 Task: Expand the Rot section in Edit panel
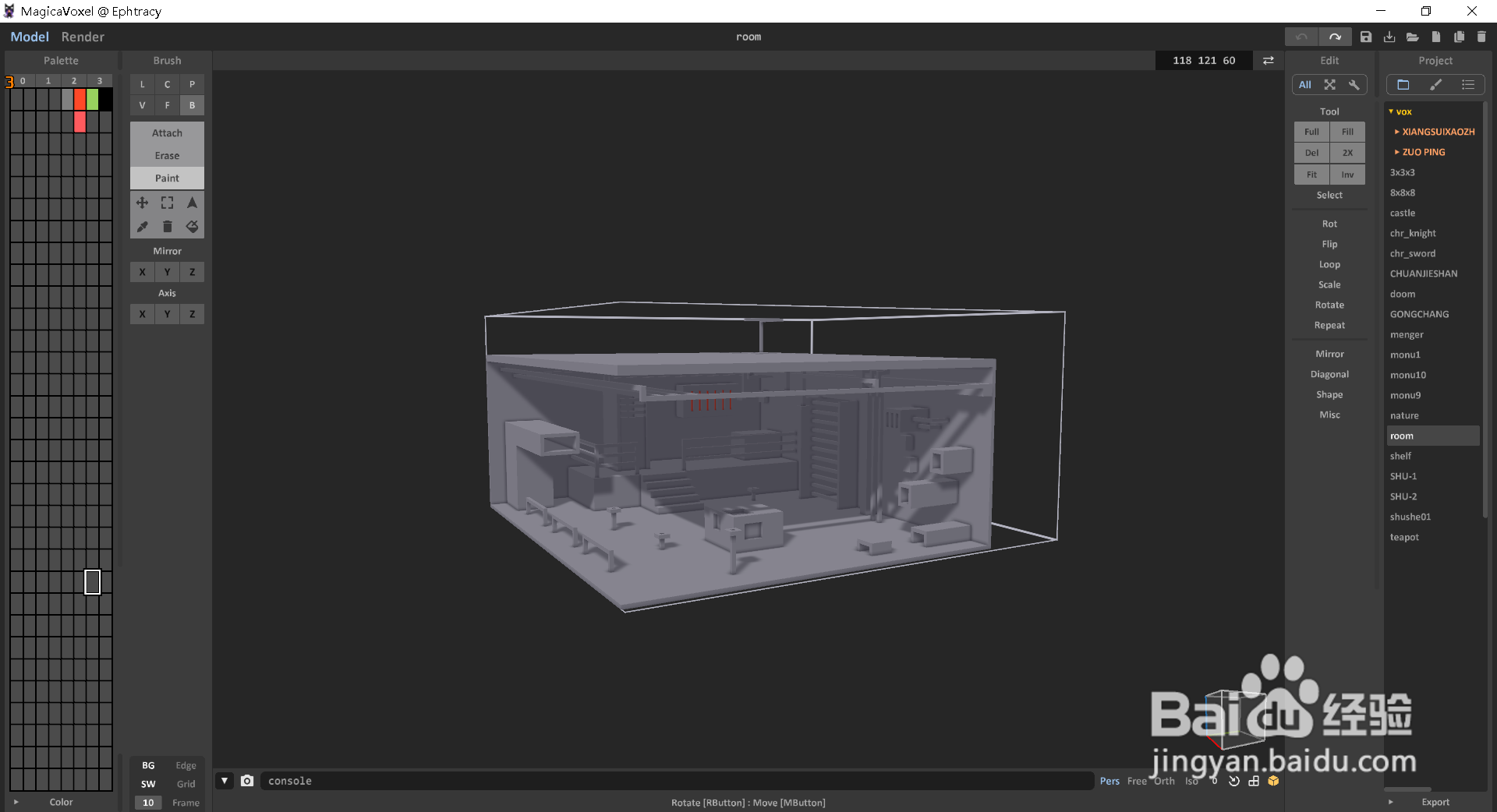pyautogui.click(x=1329, y=224)
